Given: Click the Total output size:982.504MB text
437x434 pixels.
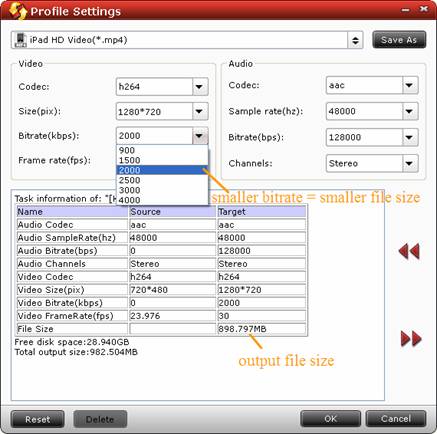Looking at the screenshot, I should click(x=76, y=352).
